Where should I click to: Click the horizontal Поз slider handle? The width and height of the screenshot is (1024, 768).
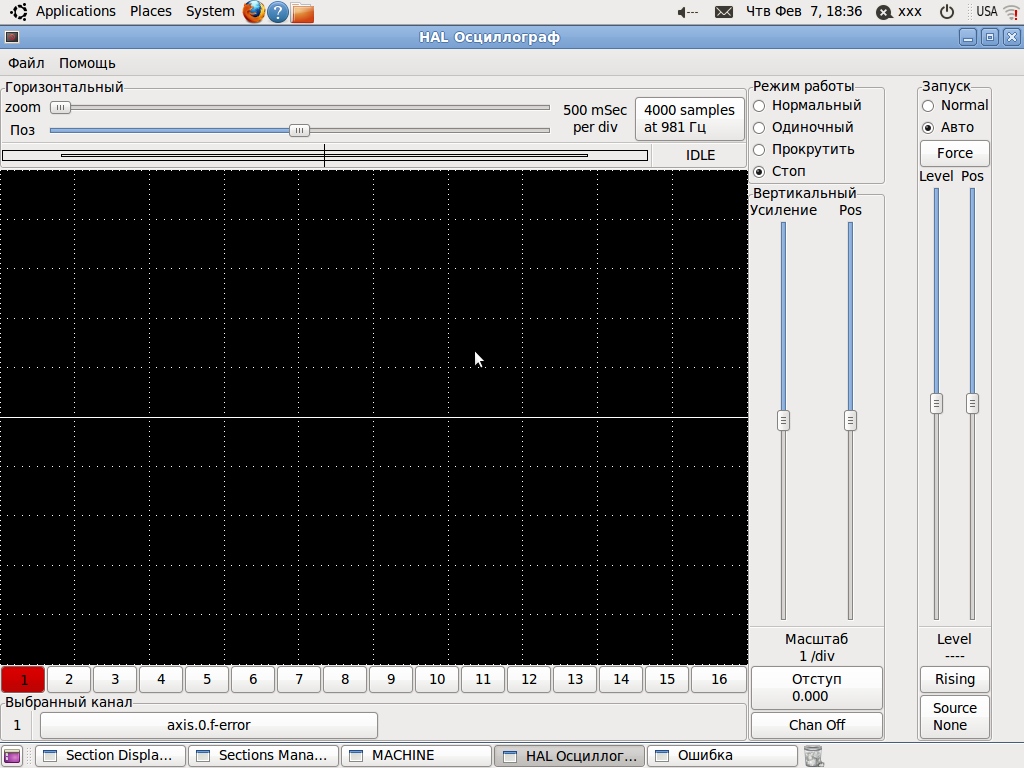pos(299,130)
